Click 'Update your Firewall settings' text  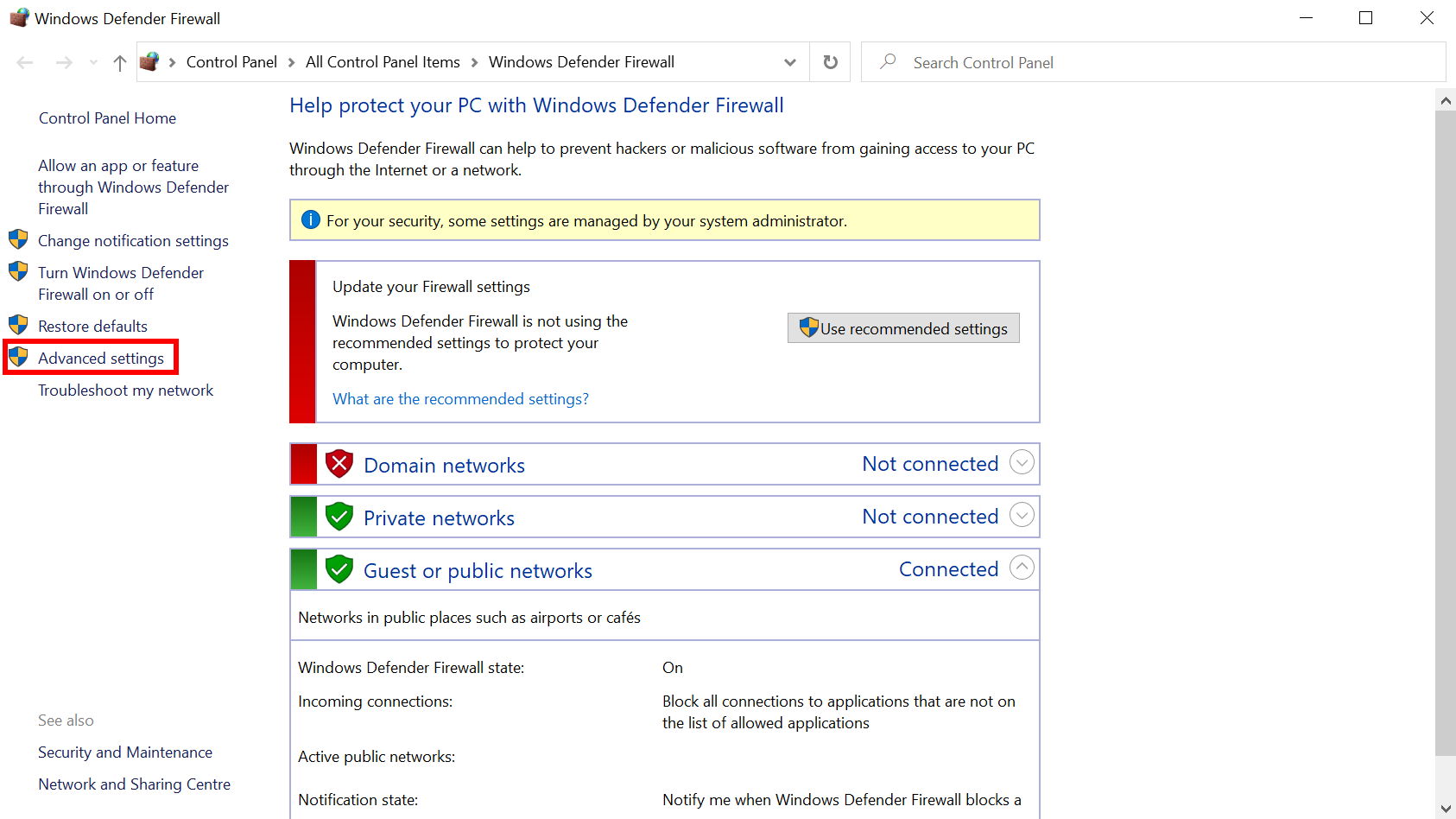click(x=431, y=287)
